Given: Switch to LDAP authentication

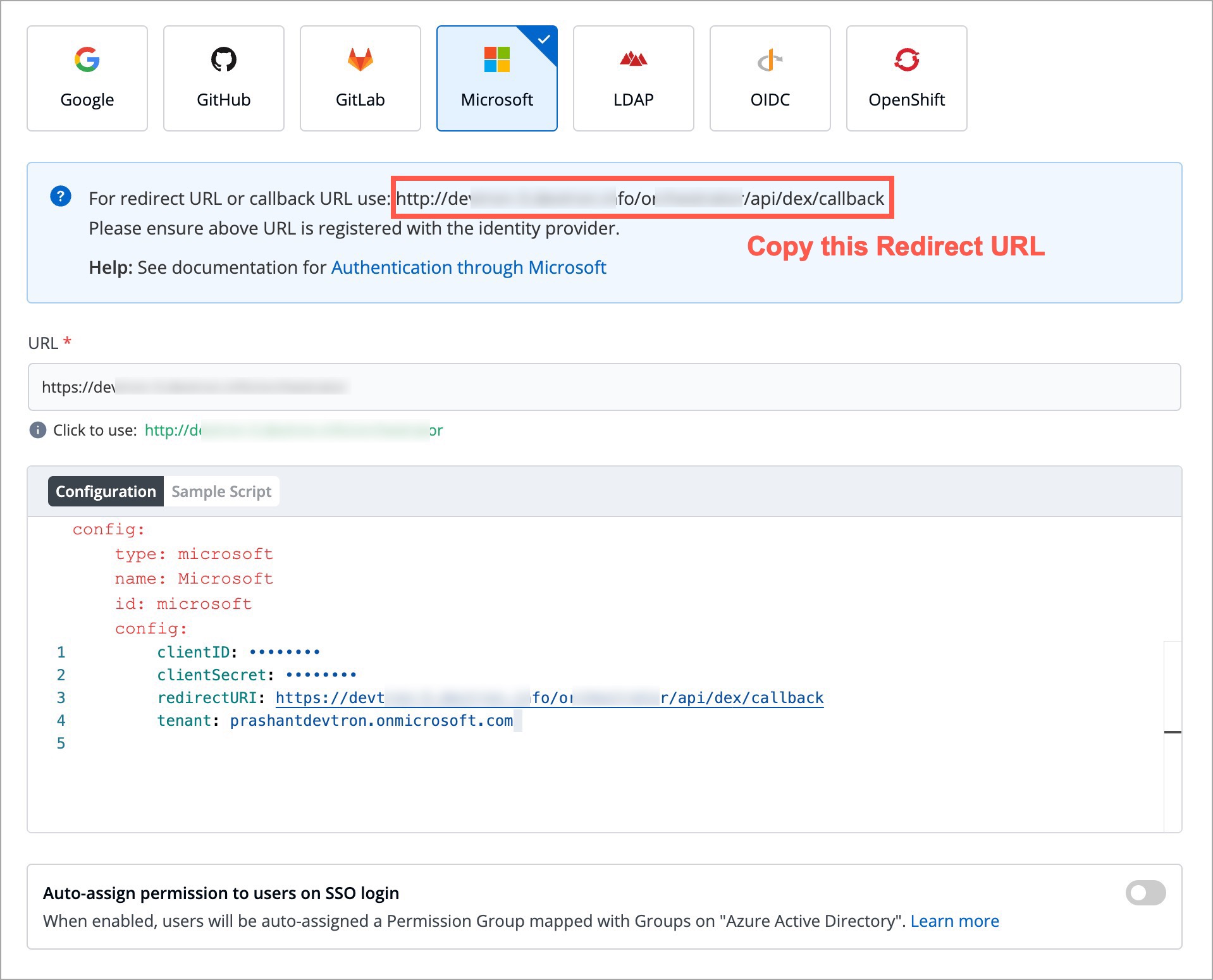Looking at the screenshot, I should click(633, 77).
